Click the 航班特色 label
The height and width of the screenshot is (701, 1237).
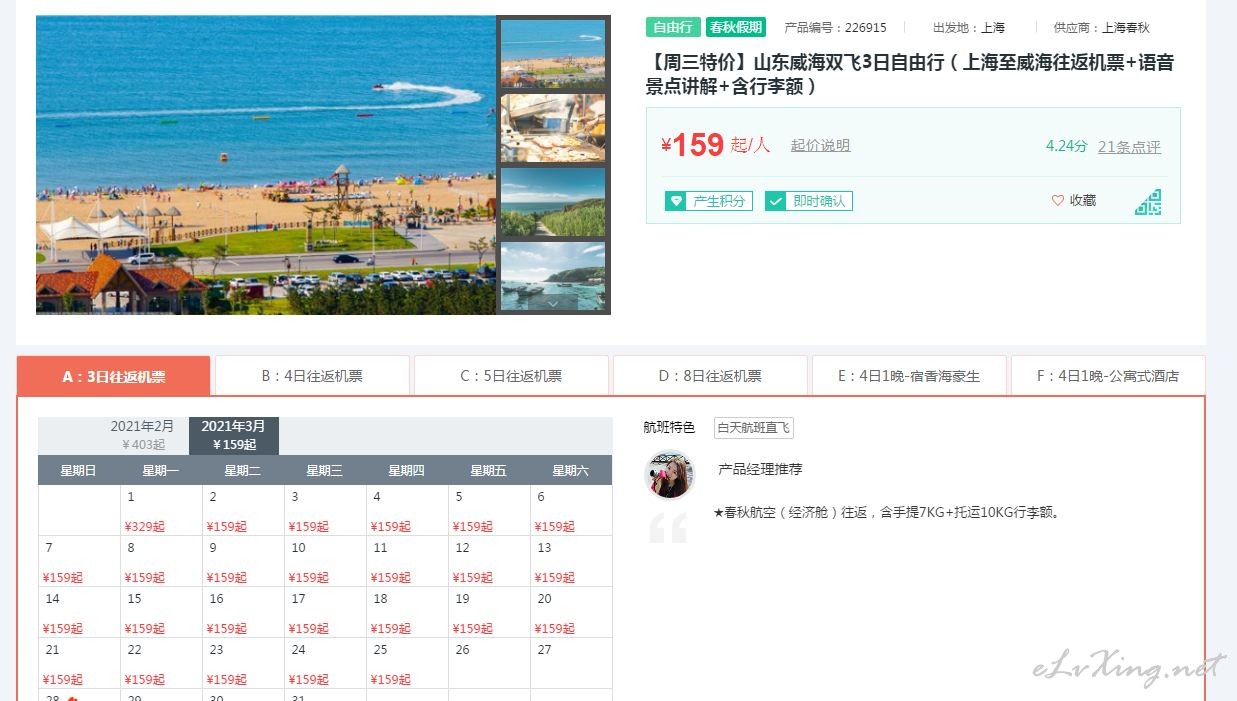pos(669,428)
